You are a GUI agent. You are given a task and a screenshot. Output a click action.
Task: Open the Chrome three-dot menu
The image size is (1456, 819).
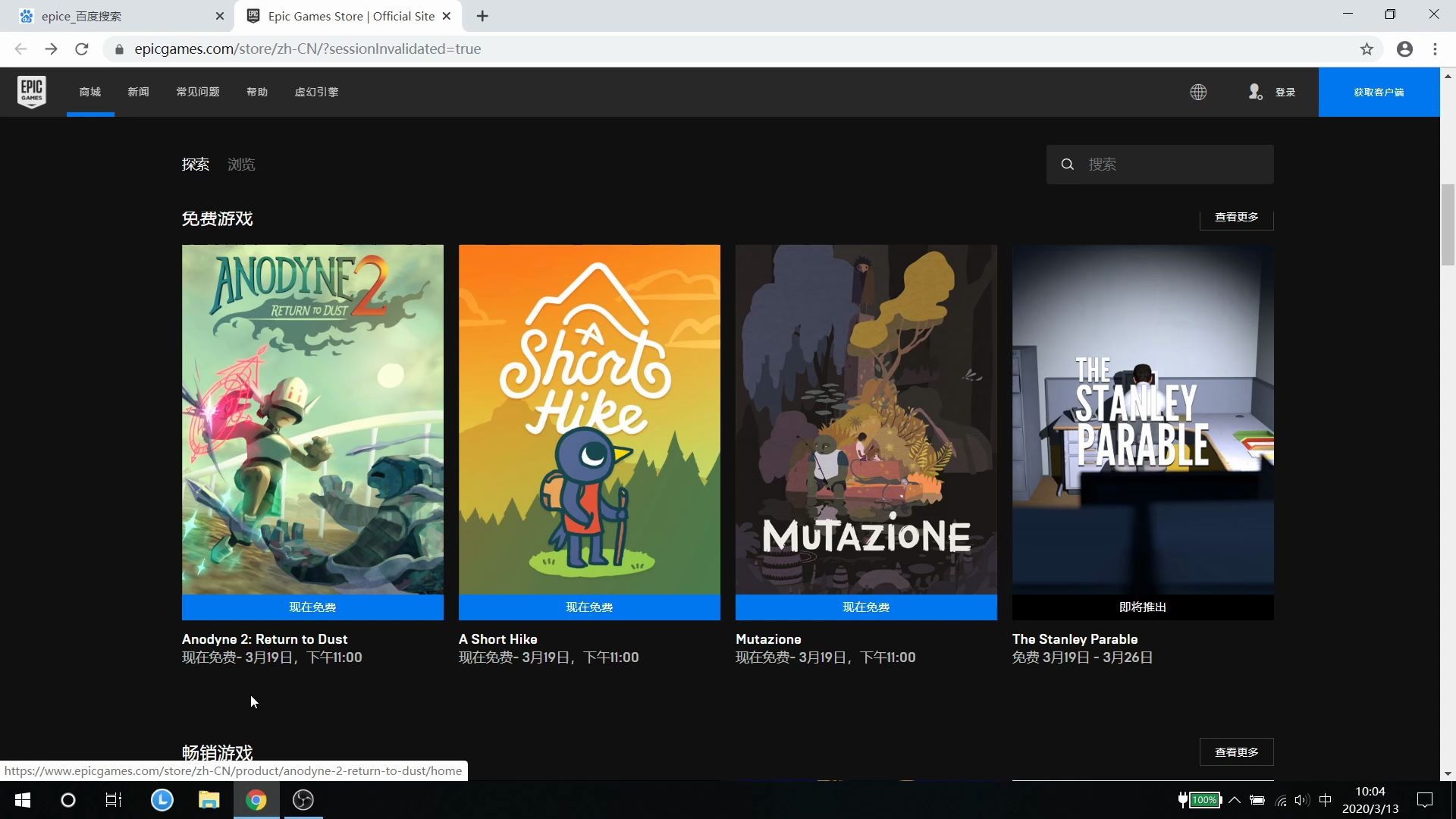[1435, 49]
